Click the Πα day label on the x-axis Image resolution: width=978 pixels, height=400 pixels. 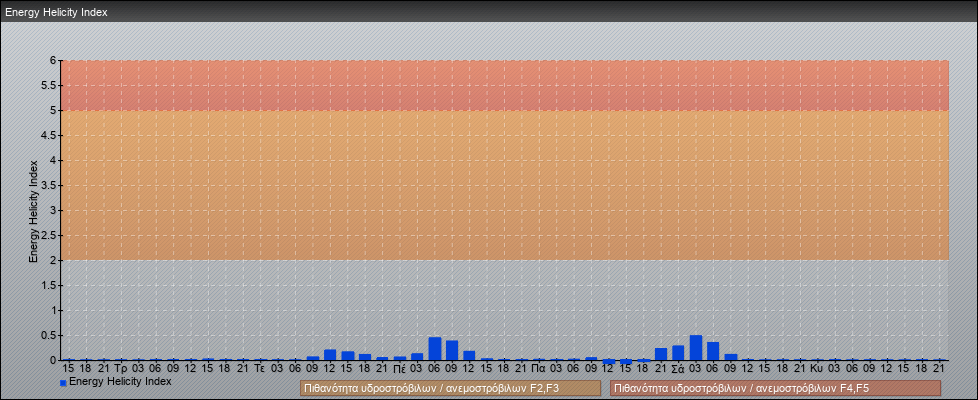(539, 369)
